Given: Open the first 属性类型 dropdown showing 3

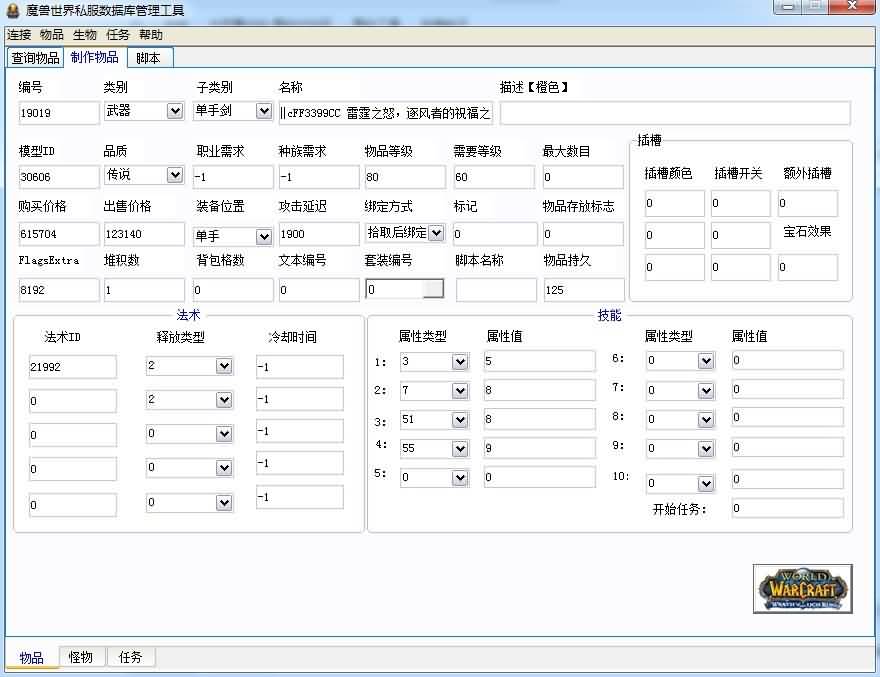Looking at the screenshot, I should [x=460, y=362].
